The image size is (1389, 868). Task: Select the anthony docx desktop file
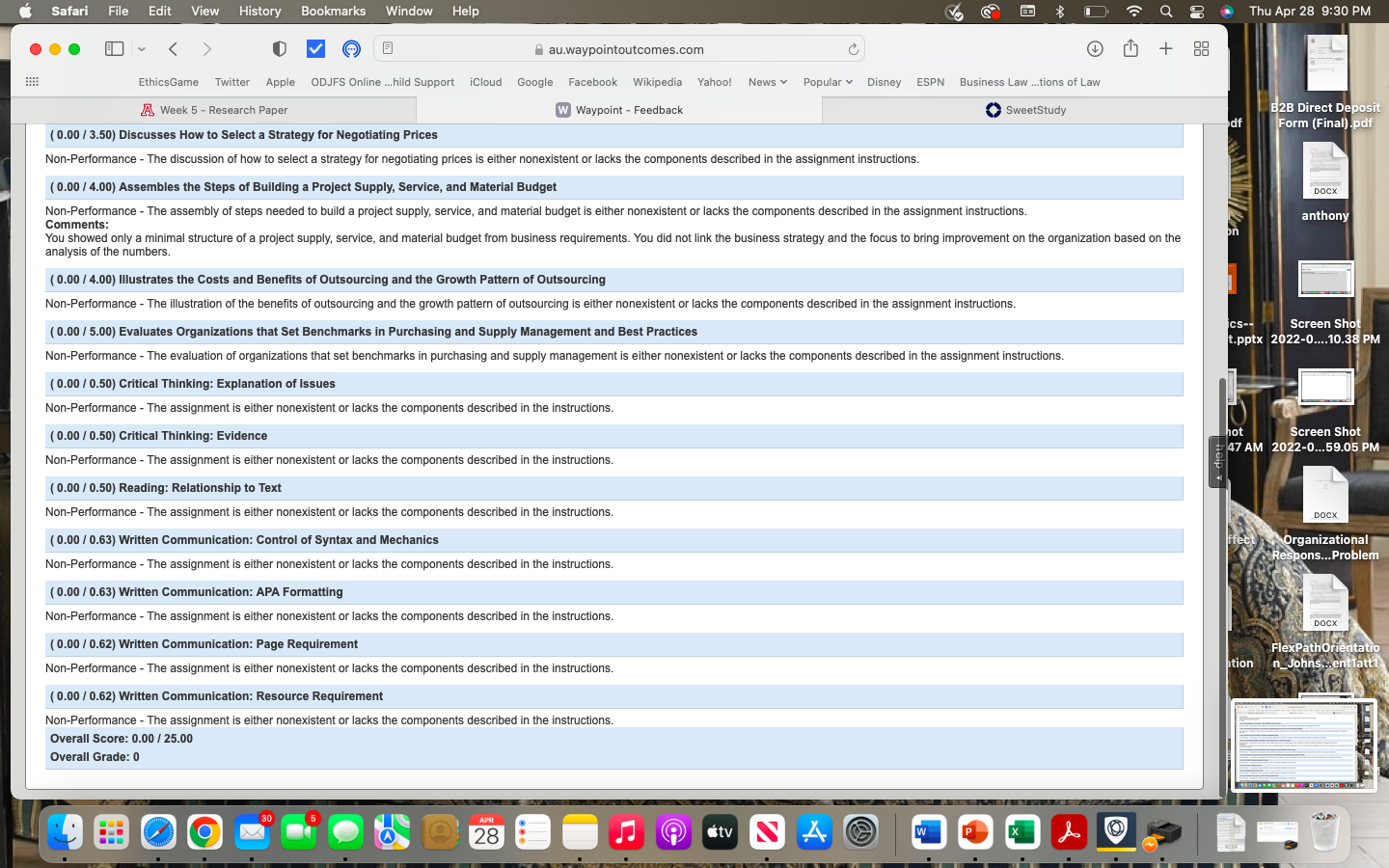pos(1325,183)
